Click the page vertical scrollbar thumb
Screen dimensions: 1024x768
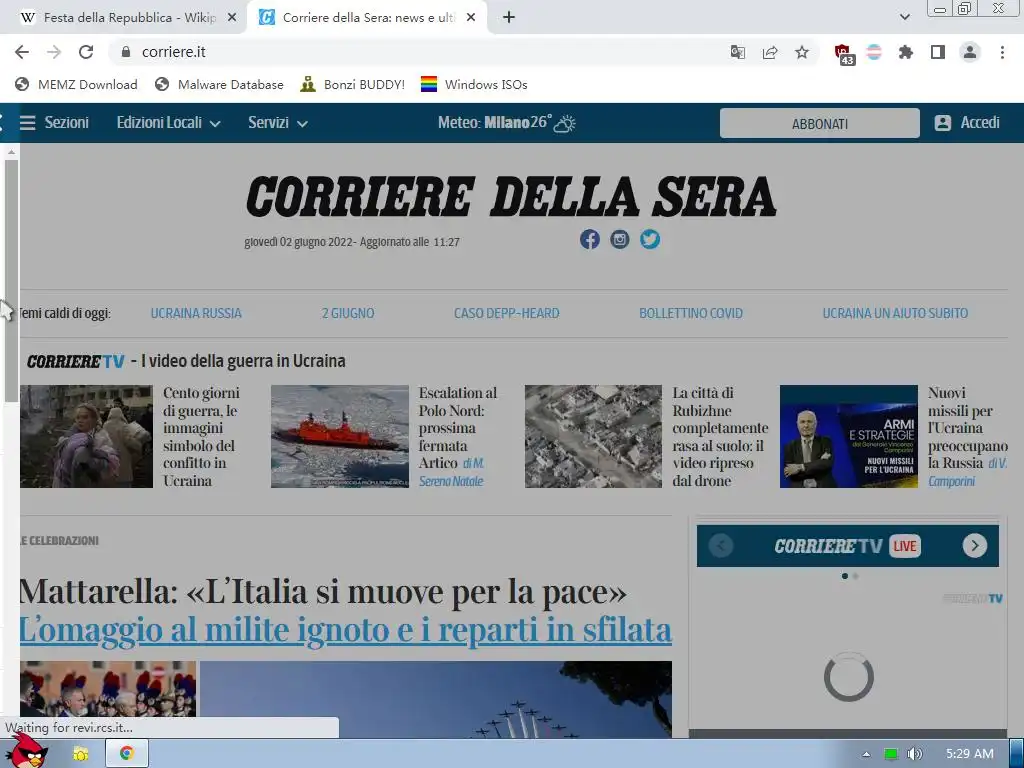click(11, 281)
